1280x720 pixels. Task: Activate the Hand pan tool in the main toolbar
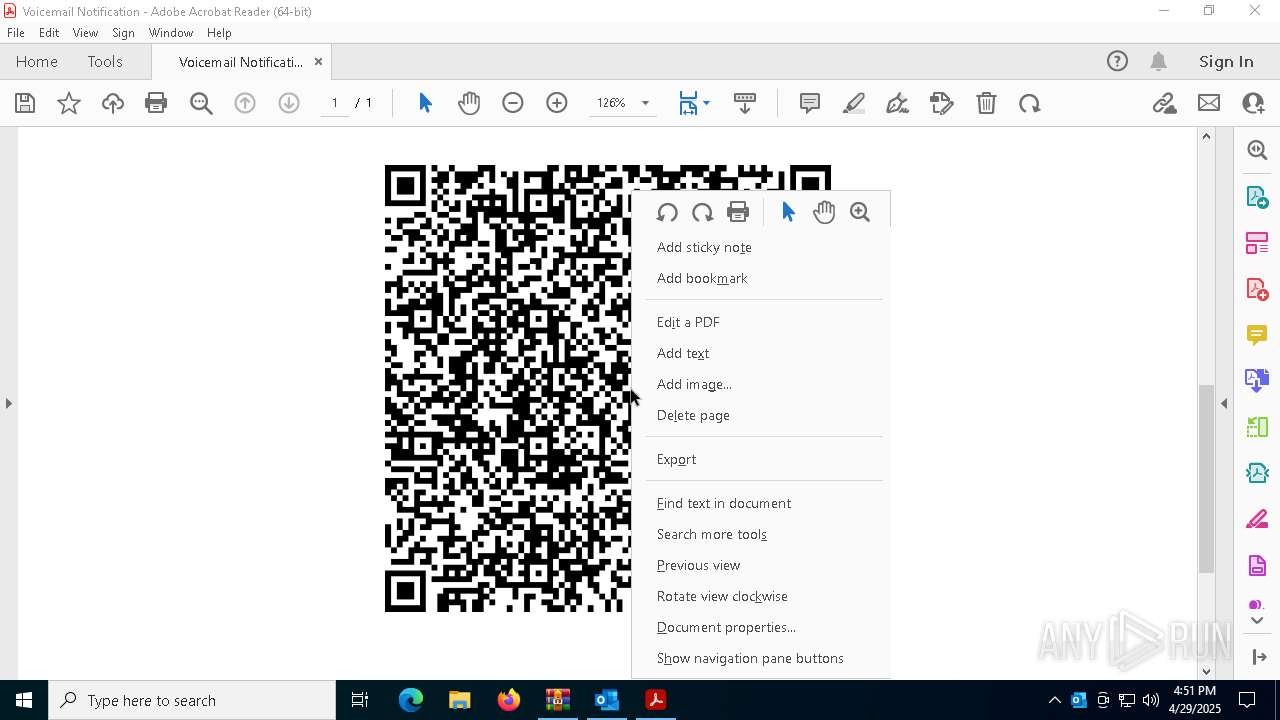pyautogui.click(x=469, y=103)
